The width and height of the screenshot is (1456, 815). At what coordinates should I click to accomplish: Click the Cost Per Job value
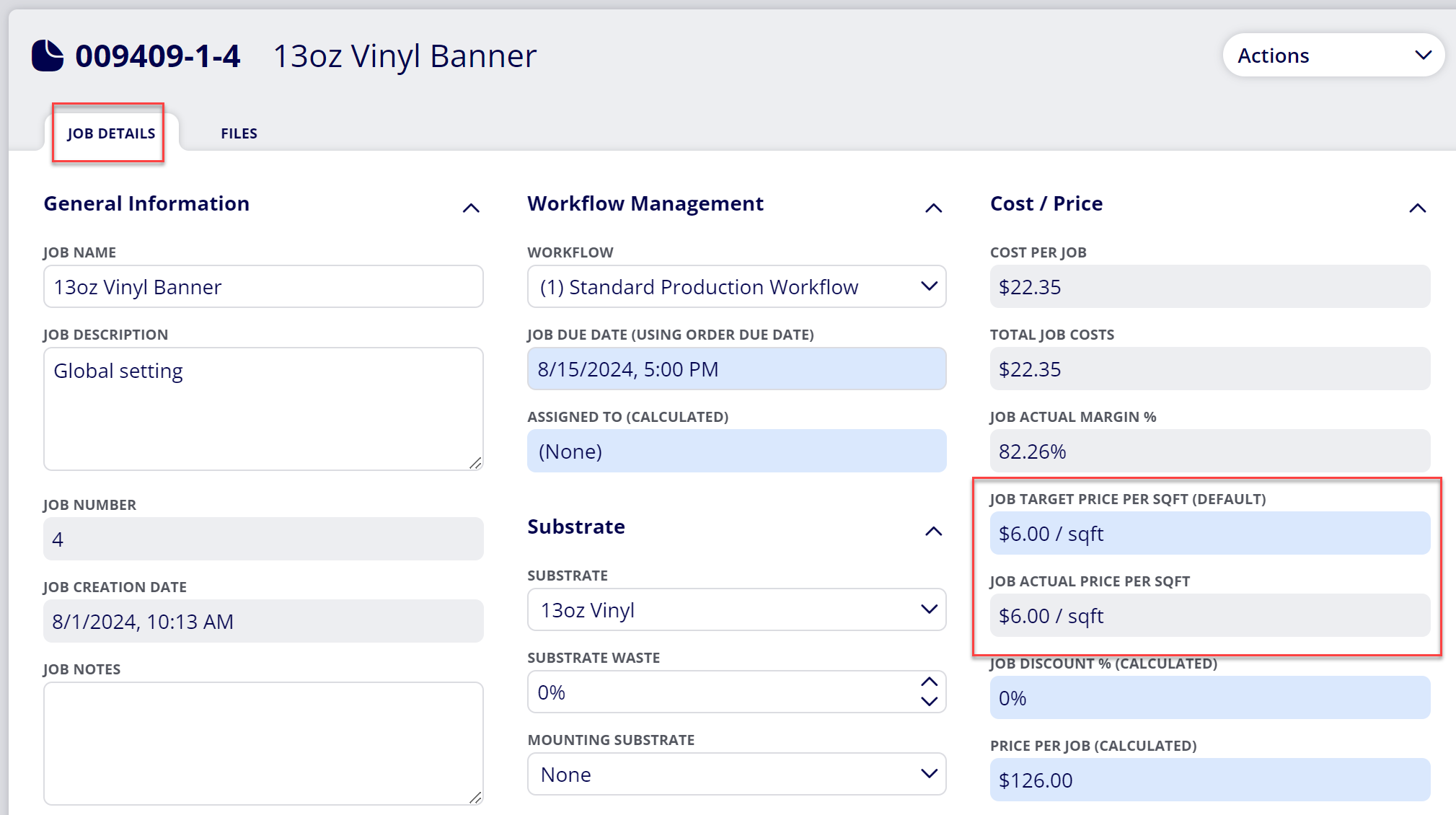tap(1209, 286)
